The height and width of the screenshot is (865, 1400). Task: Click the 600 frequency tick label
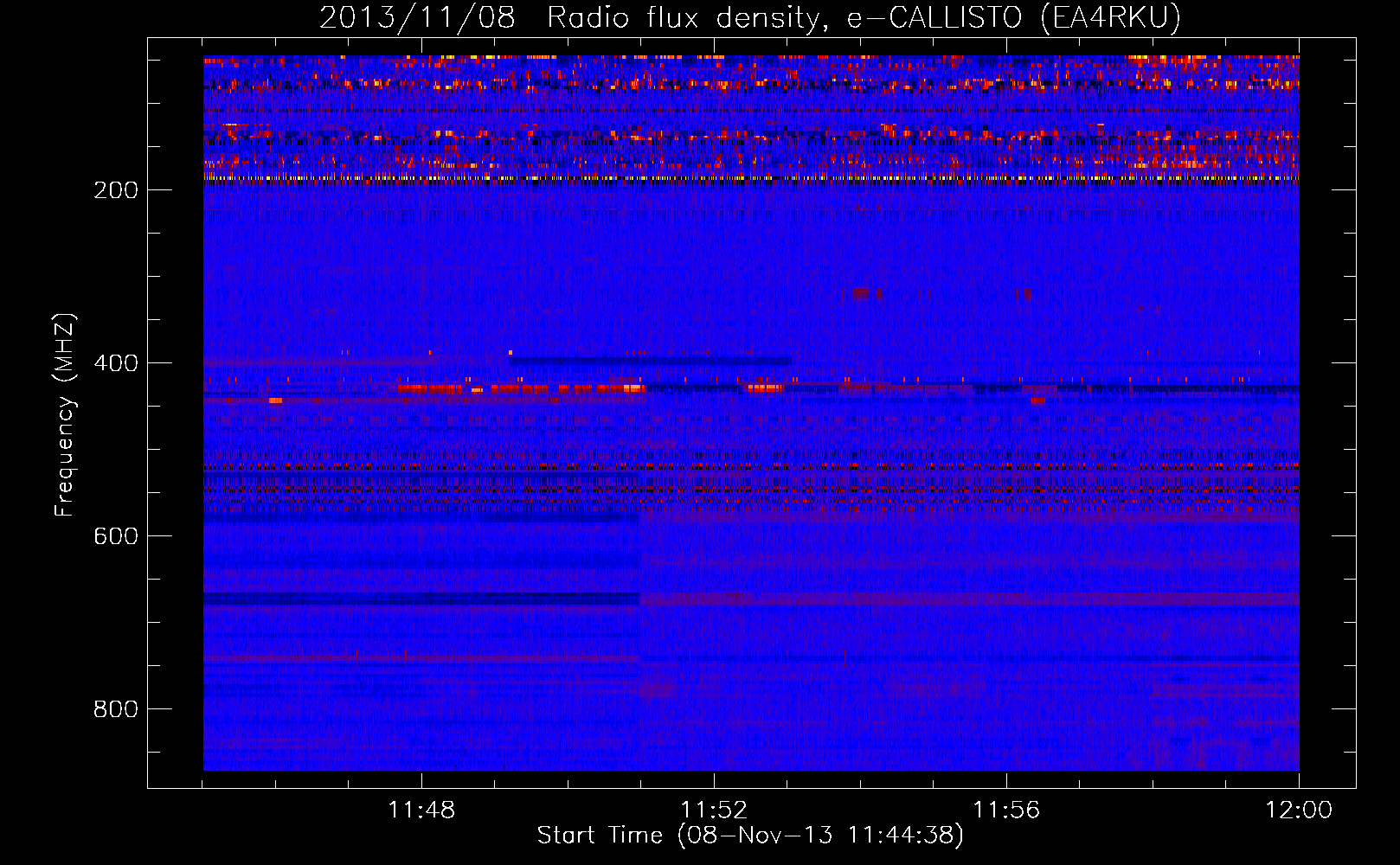tap(116, 536)
